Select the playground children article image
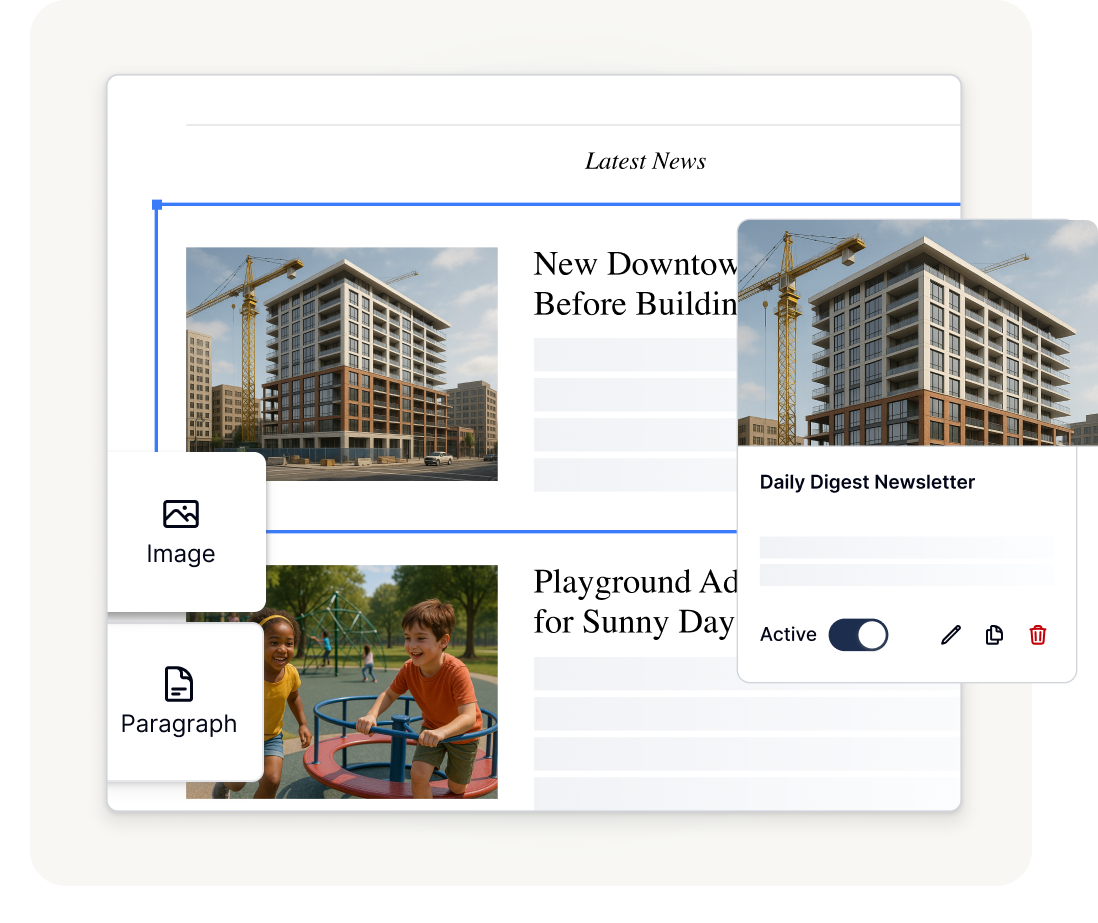 pyautogui.click(x=380, y=682)
